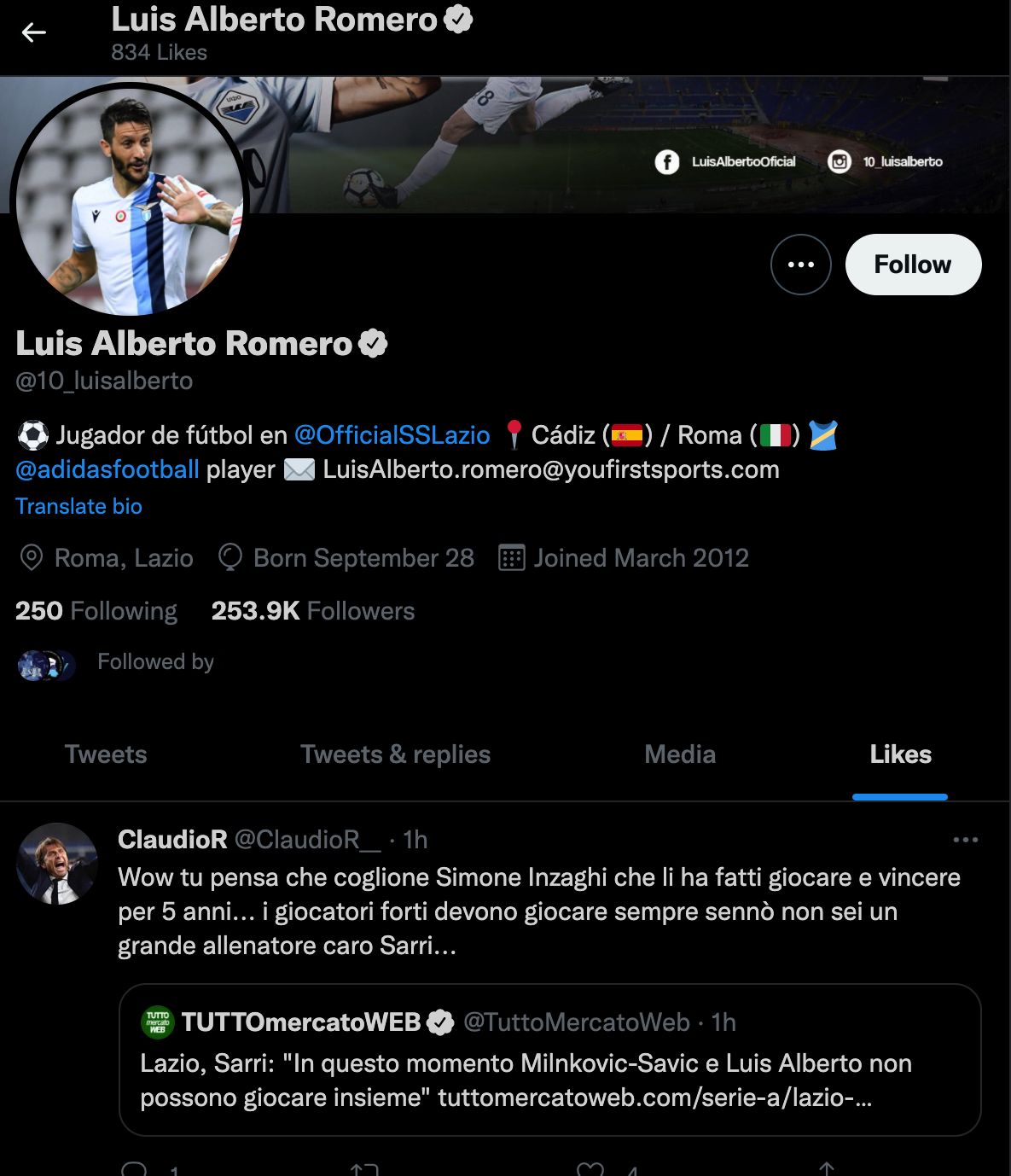Click Translate bio

point(78,506)
